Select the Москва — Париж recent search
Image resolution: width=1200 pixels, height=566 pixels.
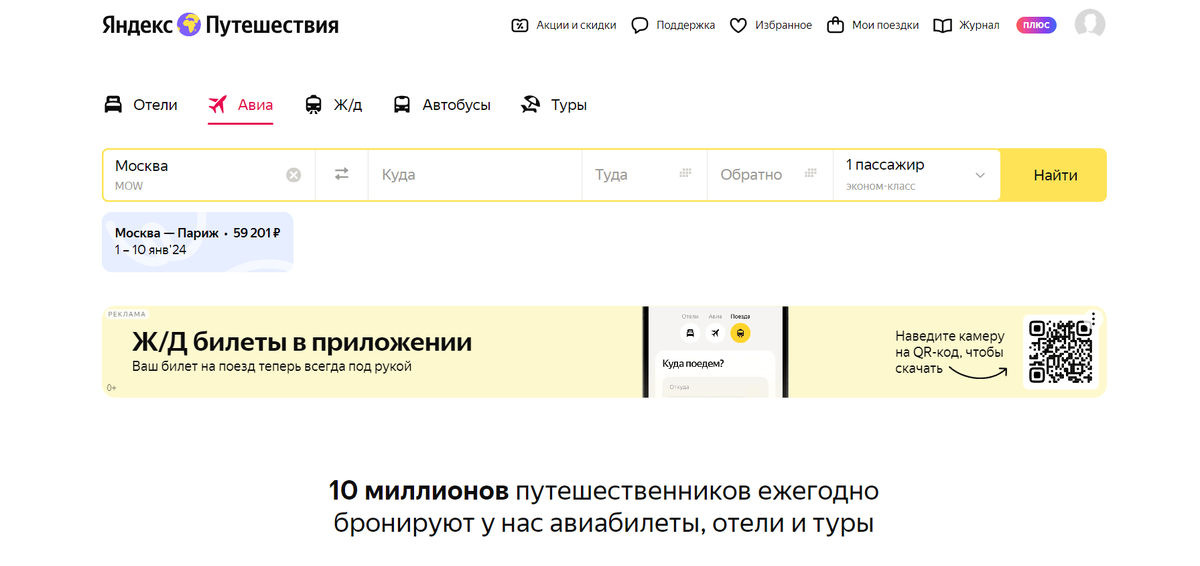click(x=198, y=242)
